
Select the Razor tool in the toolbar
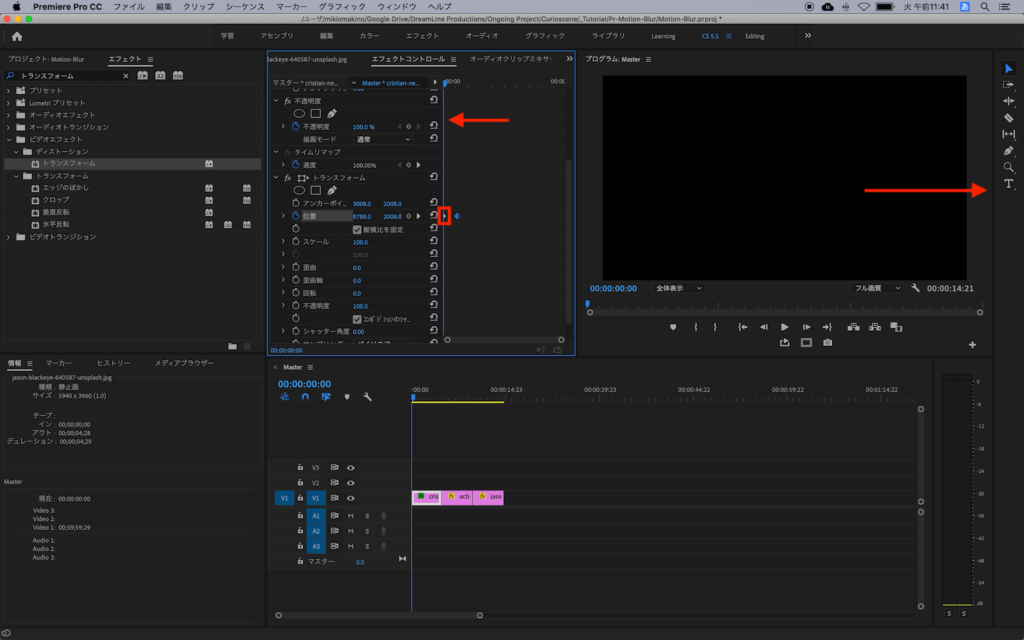click(1008, 117)
